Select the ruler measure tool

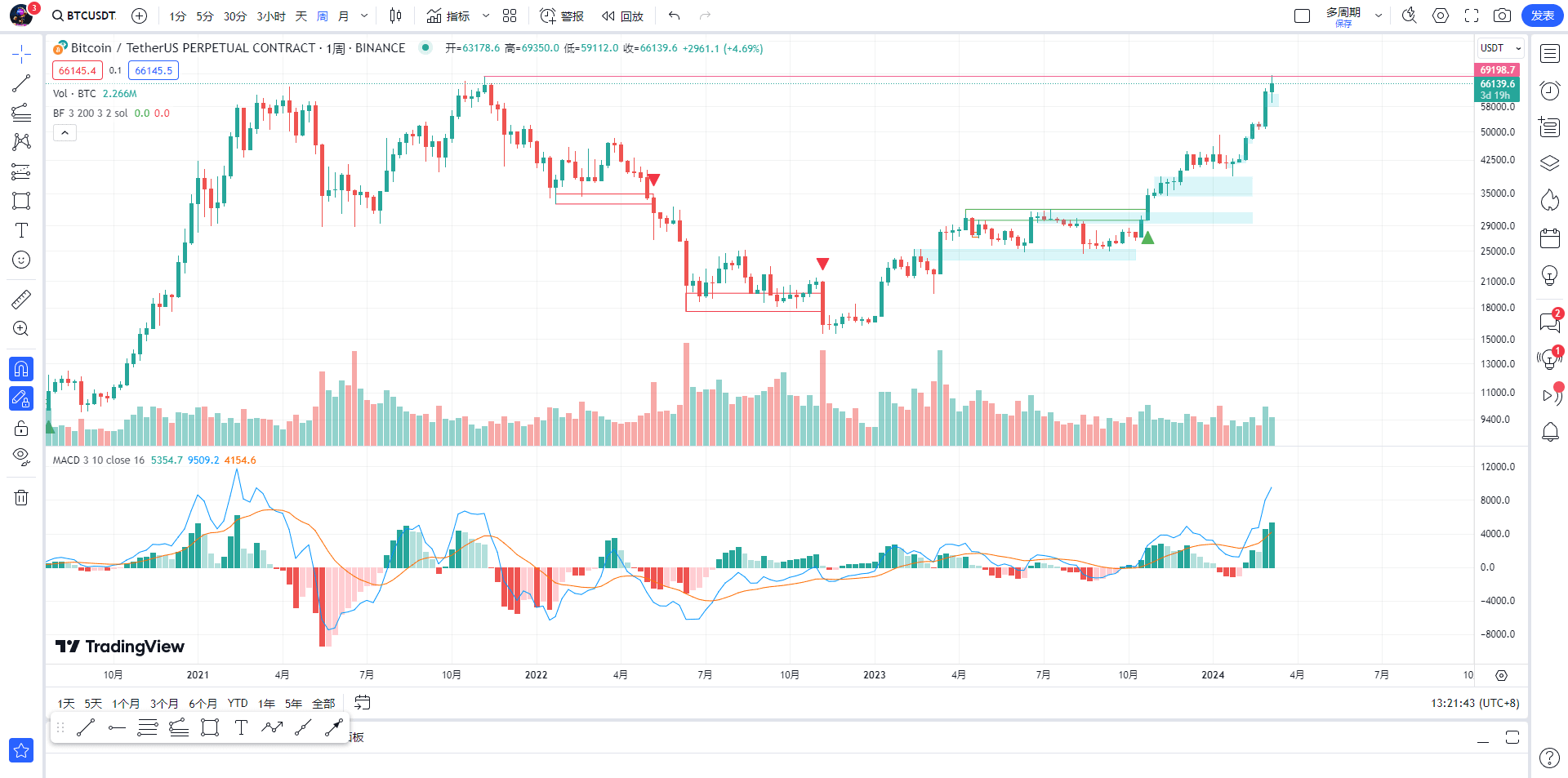[x=21, y=300]
